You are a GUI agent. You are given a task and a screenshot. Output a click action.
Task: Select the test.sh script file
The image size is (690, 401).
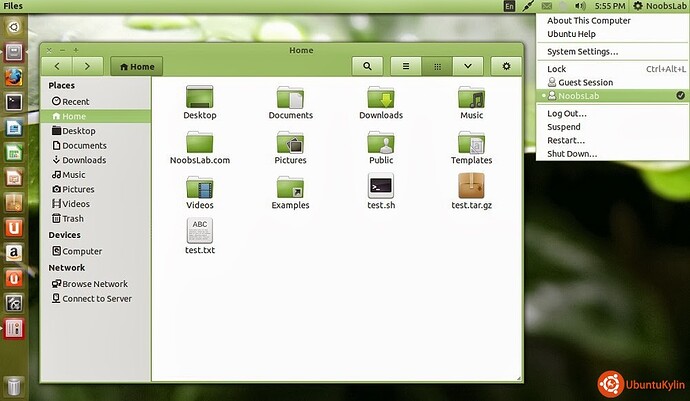(381, 186)
